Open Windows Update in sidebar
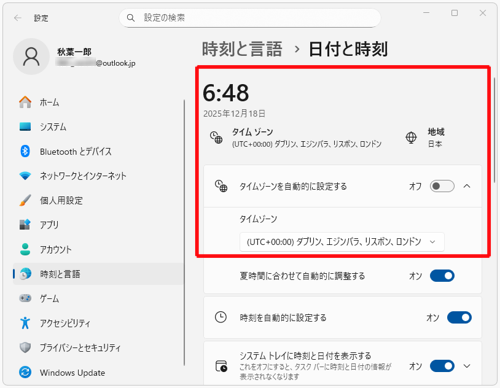Image resolution: width=500 pixels, height=388 pixels. tap(98, 372)
